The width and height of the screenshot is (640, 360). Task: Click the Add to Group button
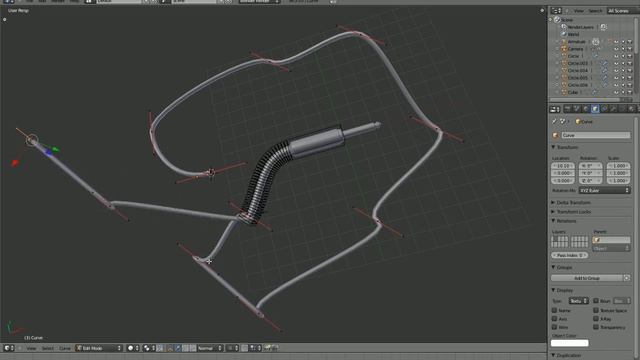pos(587,278)
